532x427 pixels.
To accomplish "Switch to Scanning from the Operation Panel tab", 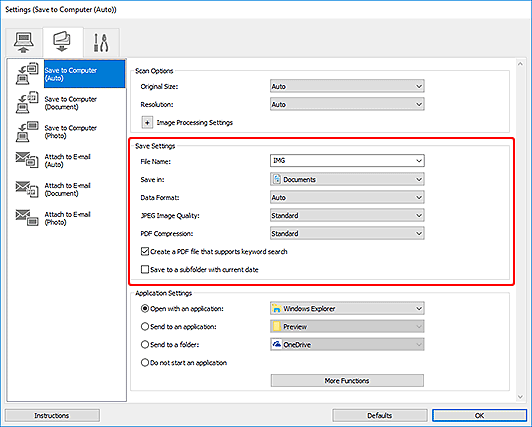I will pyautogui.click(x=62, y=42).
